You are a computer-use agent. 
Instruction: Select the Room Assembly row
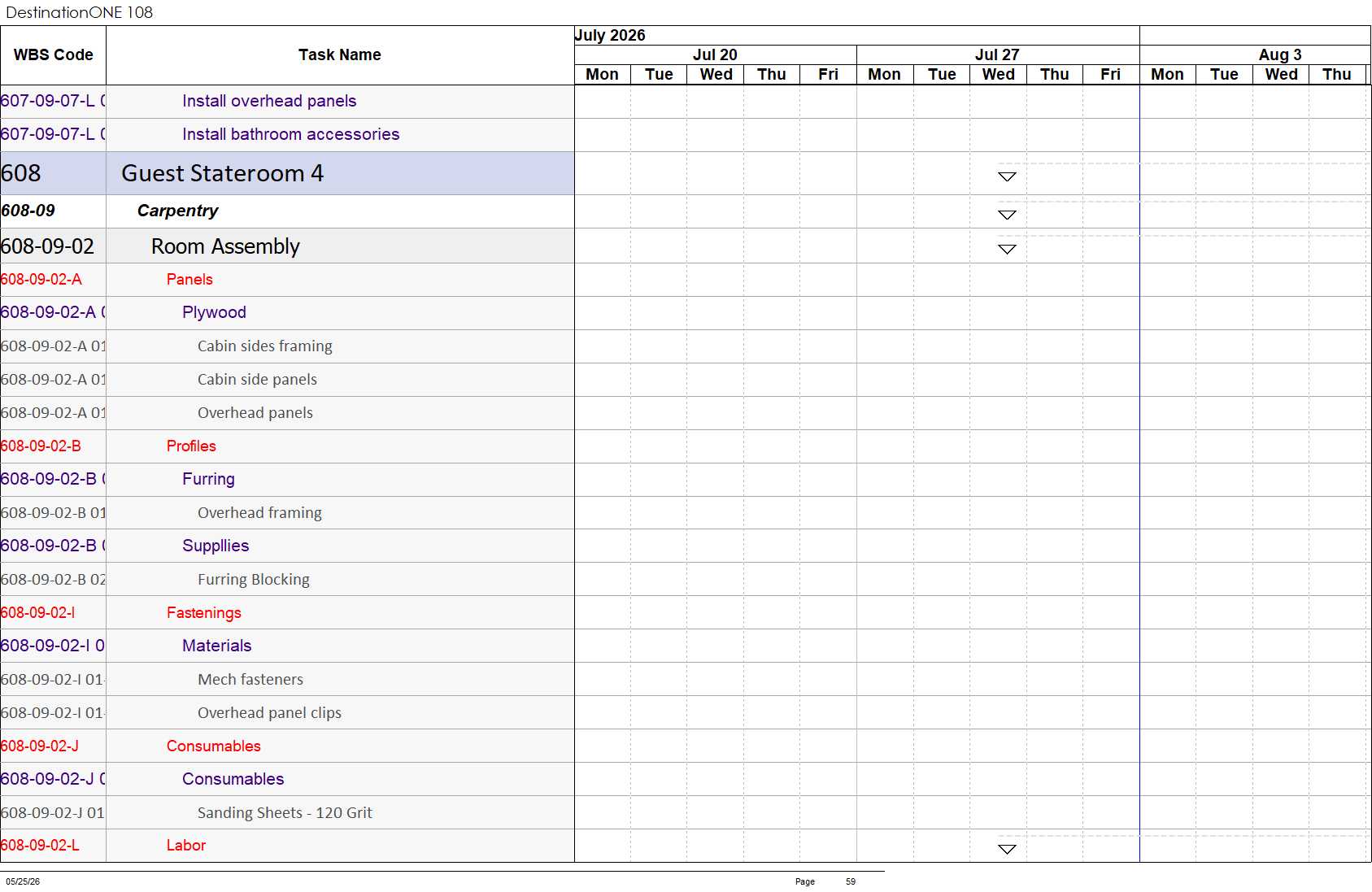[x=287, y=246]
